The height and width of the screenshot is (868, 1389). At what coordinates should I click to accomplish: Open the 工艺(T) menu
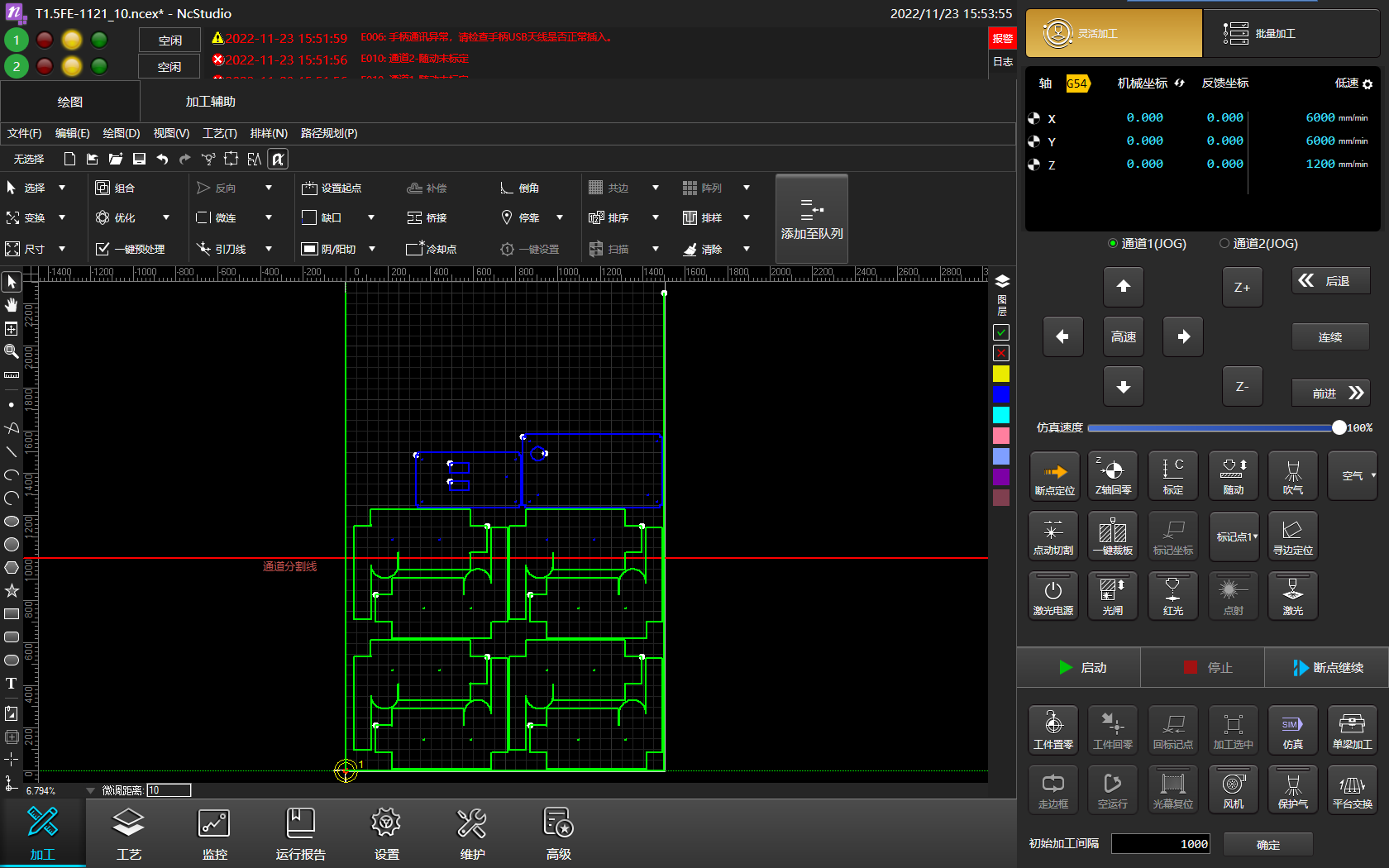click(x=219, y=133)
